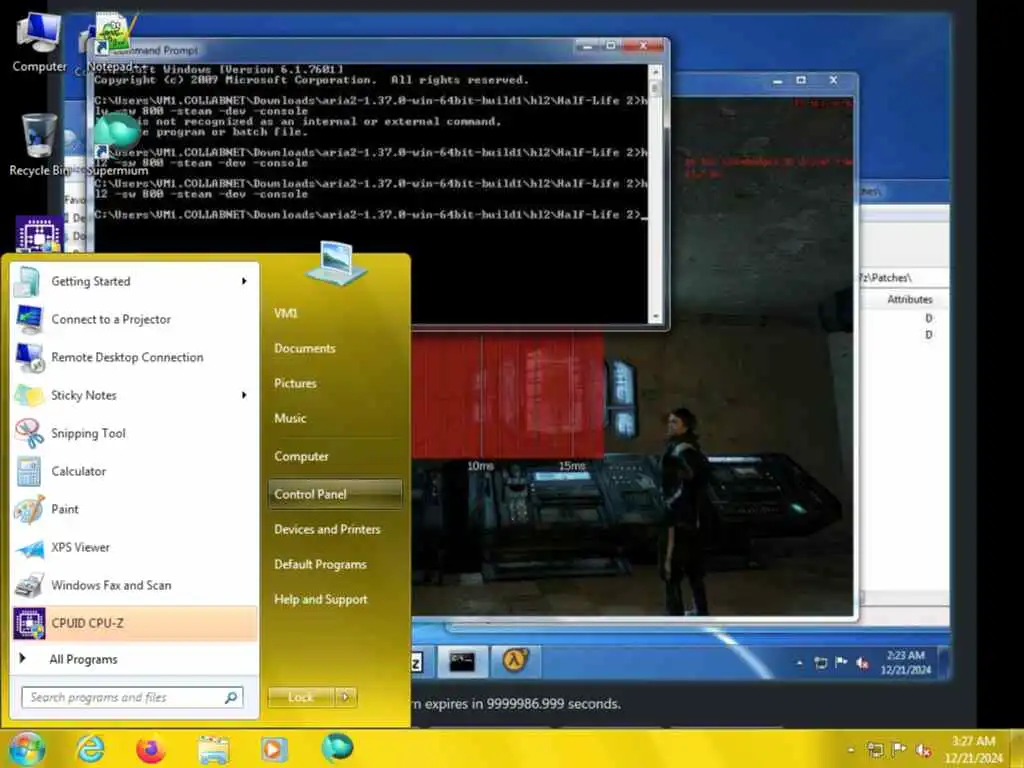Click the inner VM Action Center flag
1024x768 pixels.
click(841, 663)
